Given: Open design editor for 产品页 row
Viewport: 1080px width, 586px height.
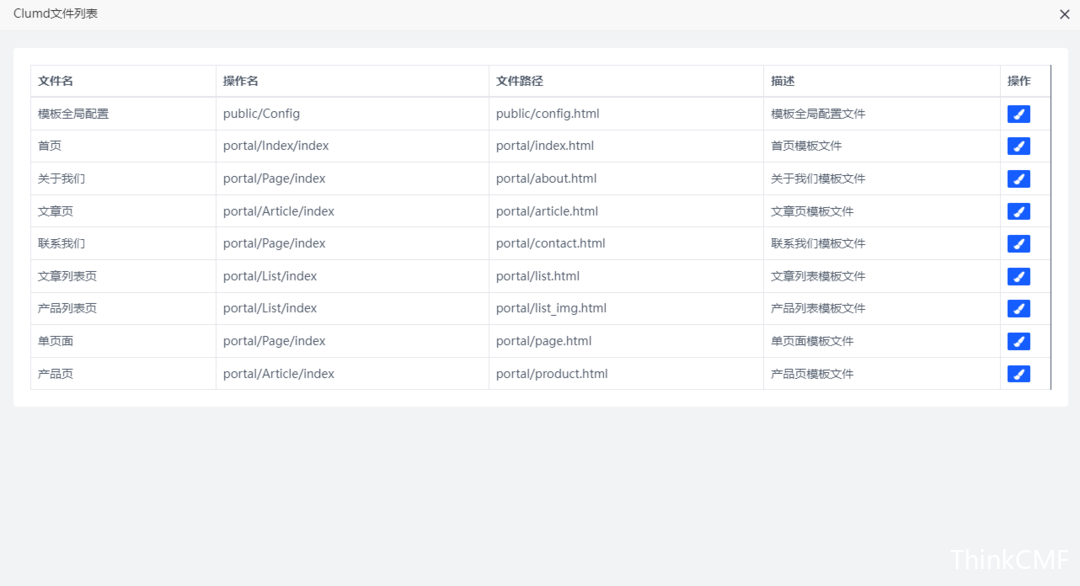Looking at the screenshot, I should [1018, 374].
